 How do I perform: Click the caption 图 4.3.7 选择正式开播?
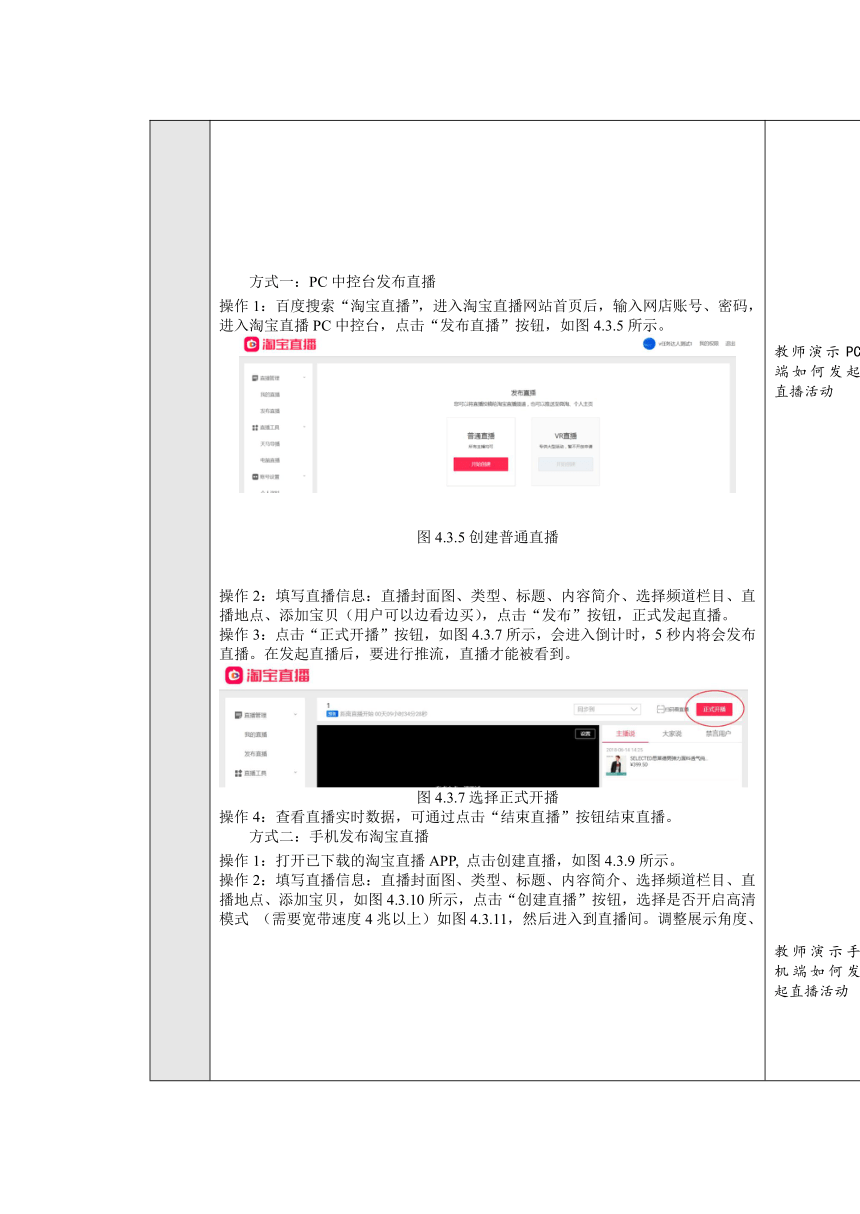point(487,797)
